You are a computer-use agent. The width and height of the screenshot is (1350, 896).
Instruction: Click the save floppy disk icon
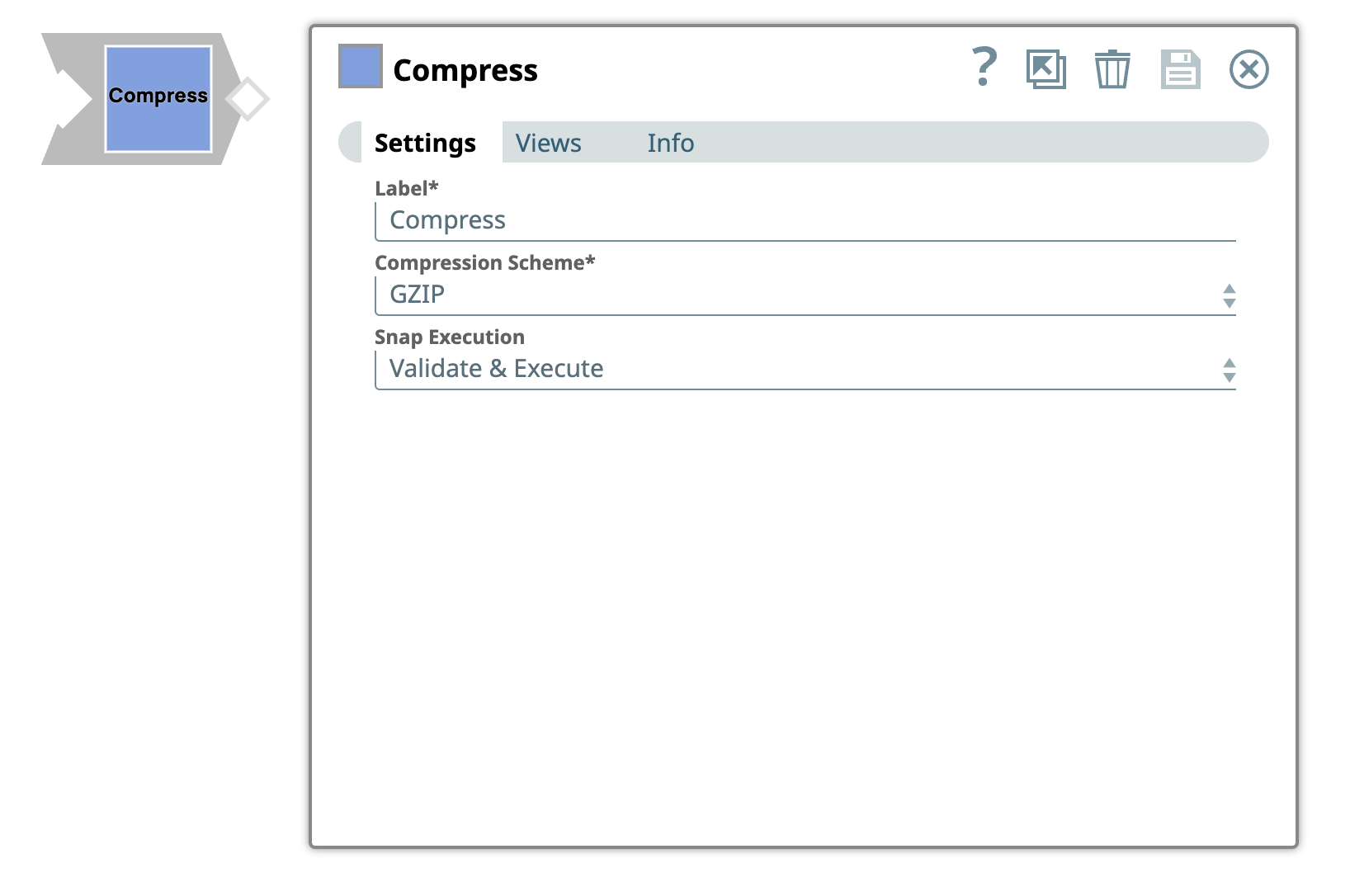[x=1180, y=69]
